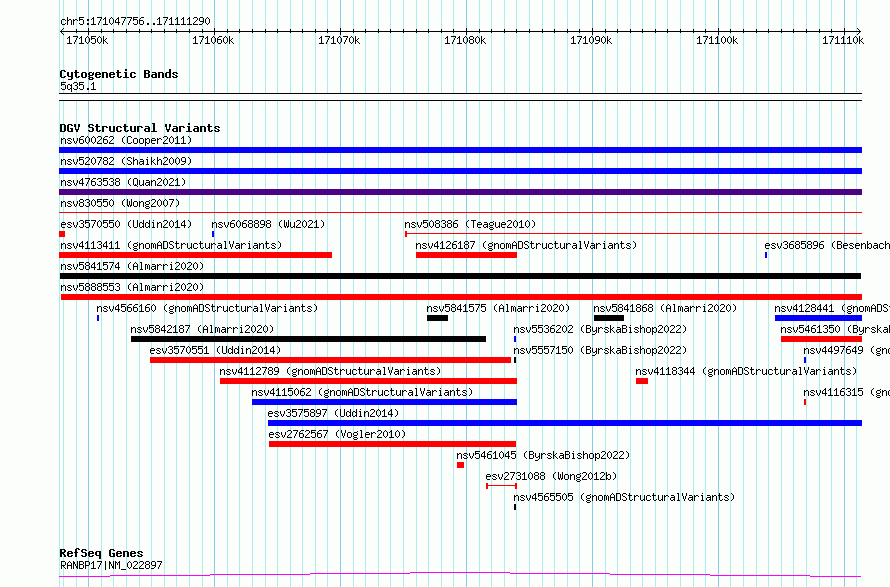Open the RefSeq Genes track heading
Screen dimensions: 890x587
[101, 554]
